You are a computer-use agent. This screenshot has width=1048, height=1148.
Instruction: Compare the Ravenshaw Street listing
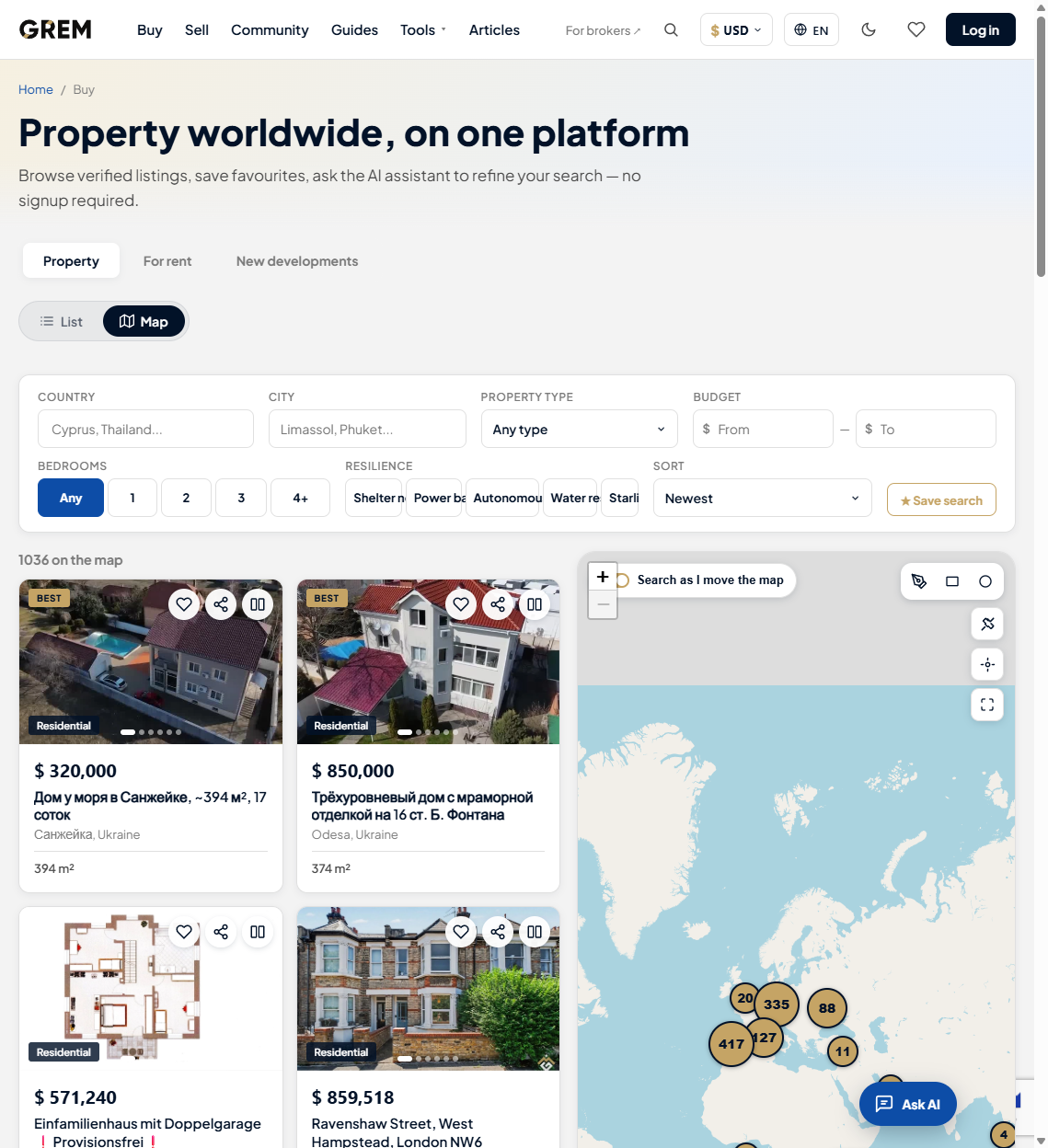tap(535, 932)
